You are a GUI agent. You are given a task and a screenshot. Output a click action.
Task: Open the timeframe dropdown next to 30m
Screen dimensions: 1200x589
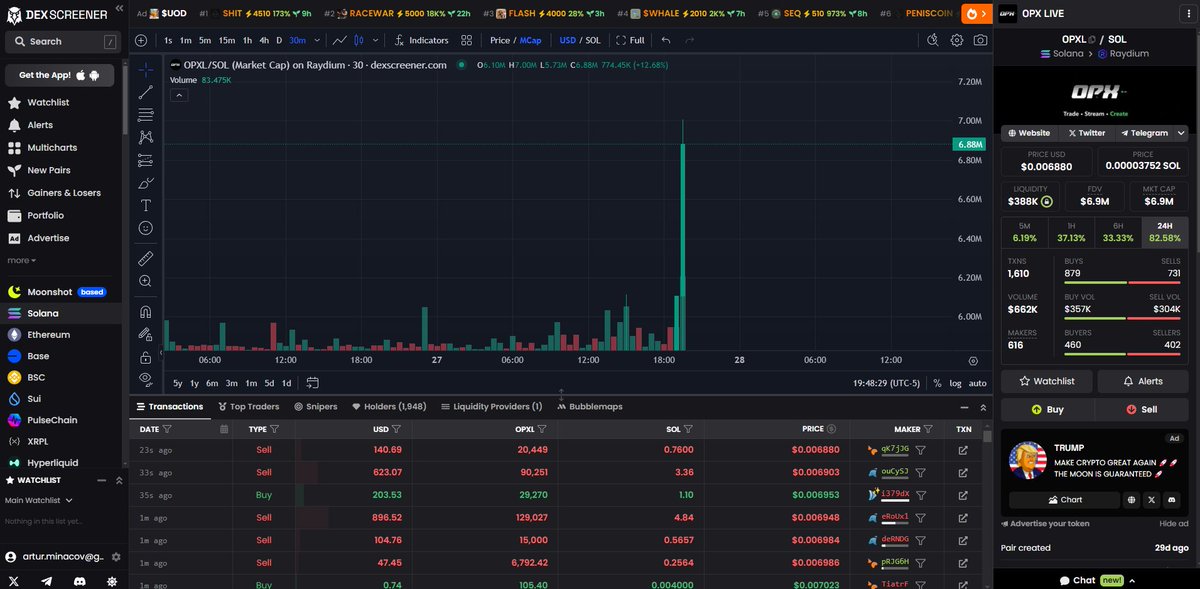tap(317, 40)
